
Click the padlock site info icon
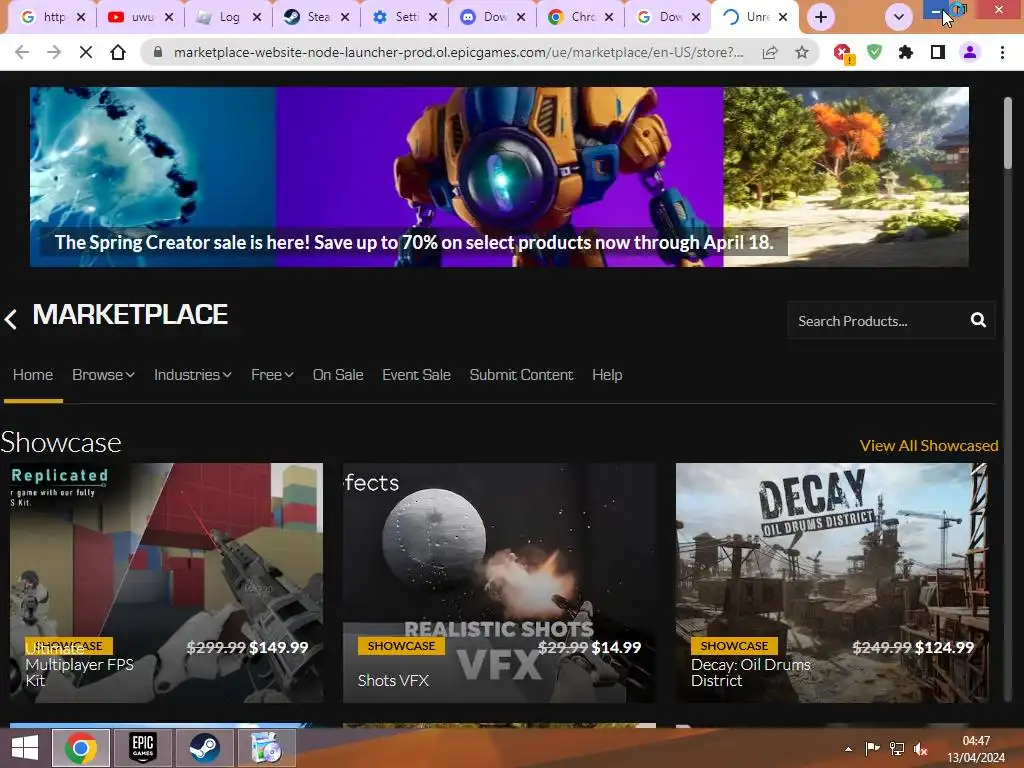157,52
